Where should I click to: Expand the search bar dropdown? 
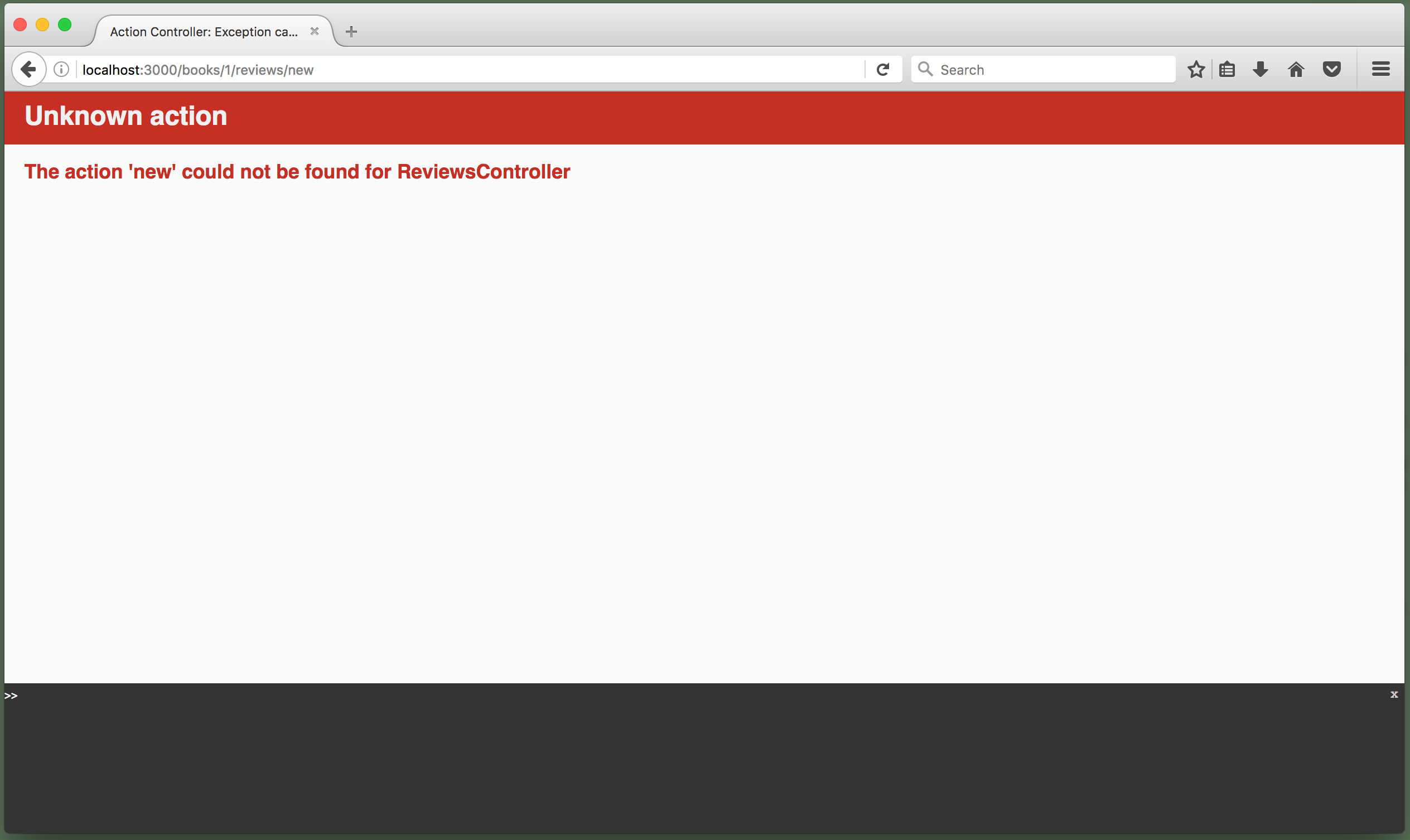928,69
